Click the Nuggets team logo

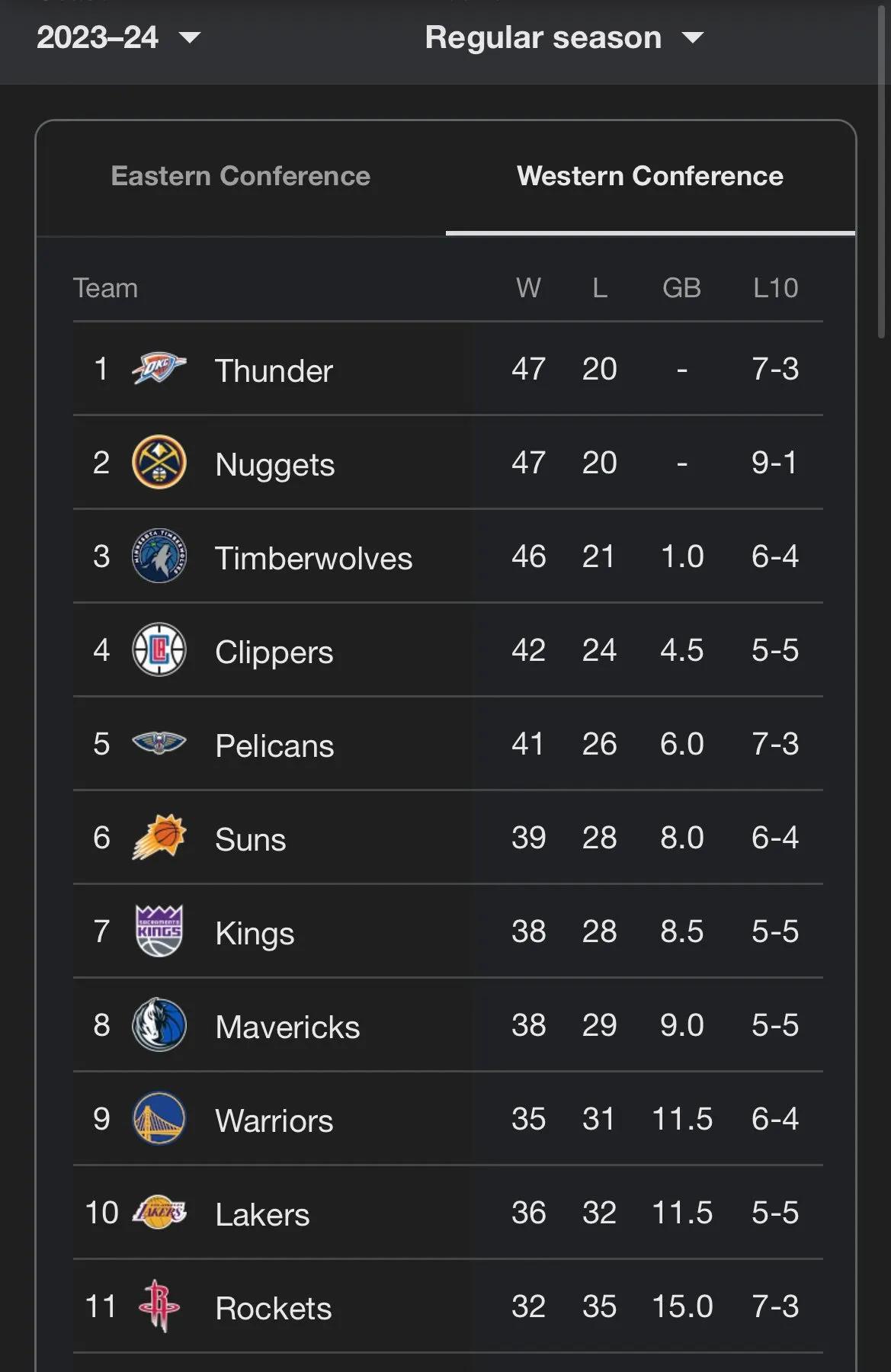(x=159, y=463)
